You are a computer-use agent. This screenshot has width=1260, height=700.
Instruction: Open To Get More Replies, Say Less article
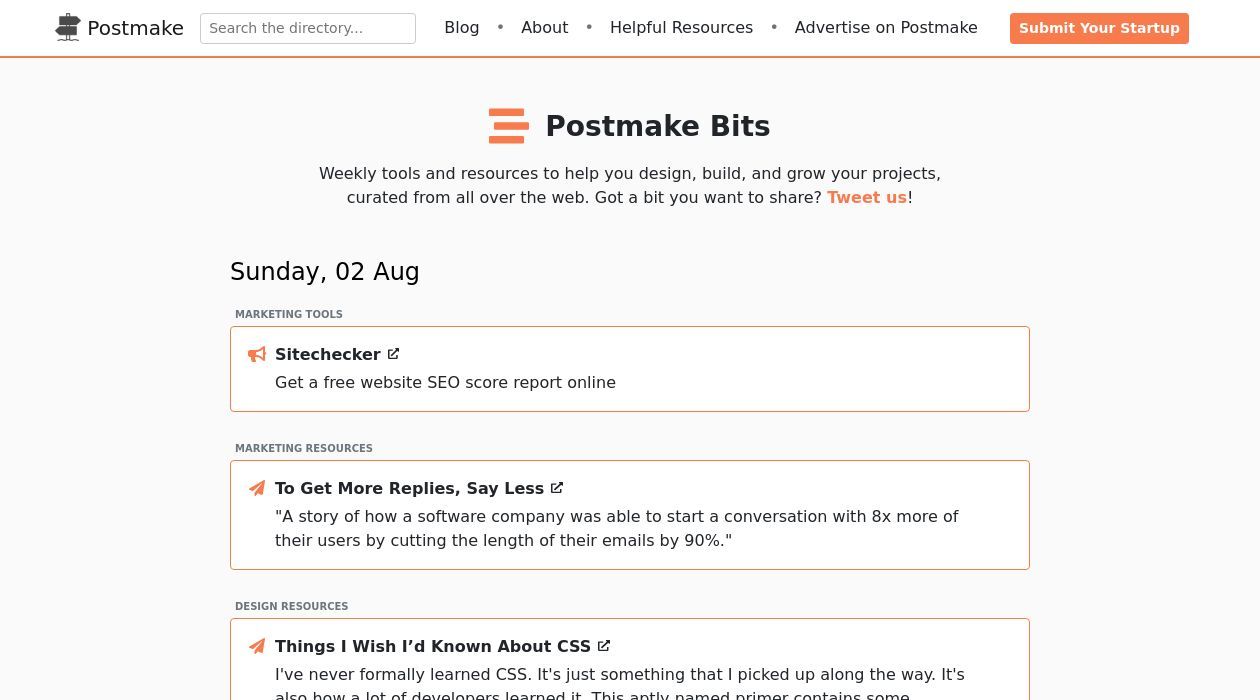tap(409, 488)
